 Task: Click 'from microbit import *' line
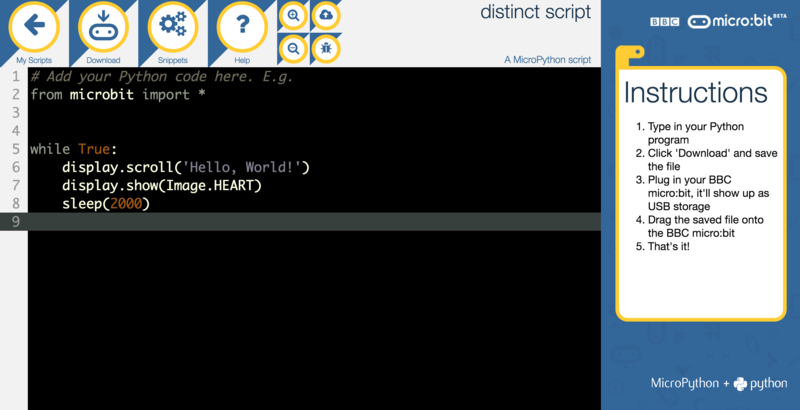[118, 94]
